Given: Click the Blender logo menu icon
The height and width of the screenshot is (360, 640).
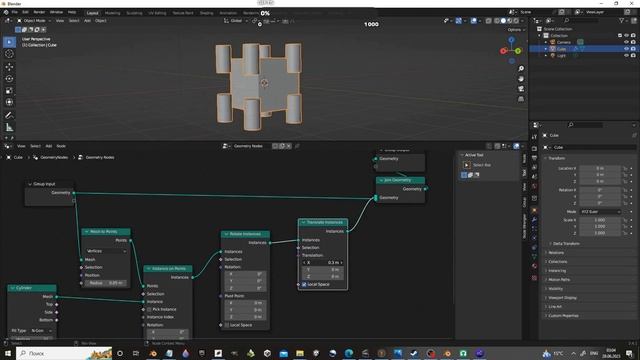Looking at the screenshot, I should coord(6,12).
